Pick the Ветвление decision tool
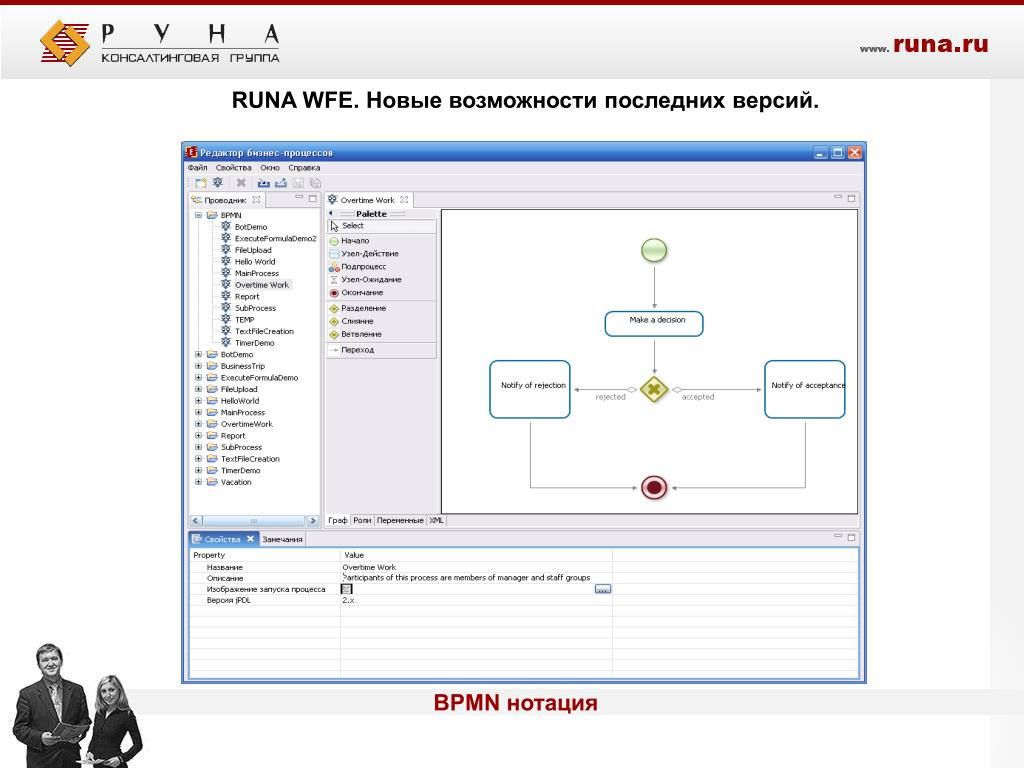Image resolution: width=1024 pixels, height=768 pixels. click(381, 334)
